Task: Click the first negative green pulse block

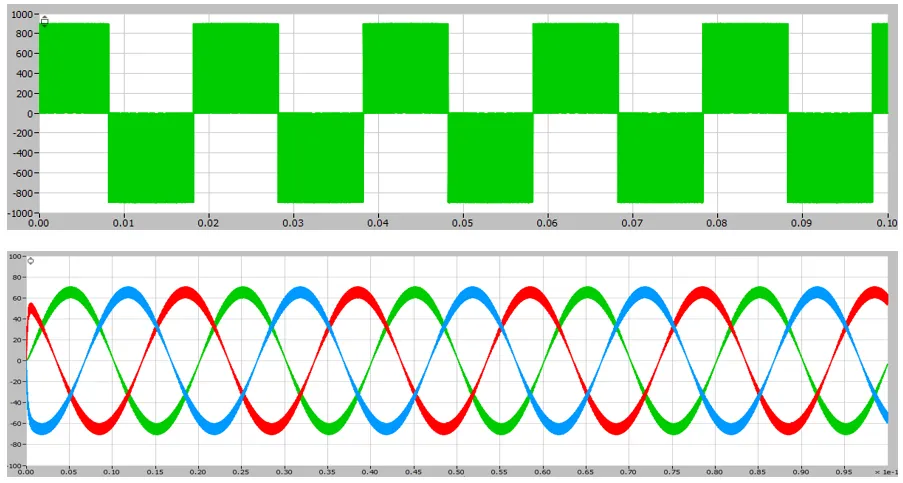Action: coord(150,157)
